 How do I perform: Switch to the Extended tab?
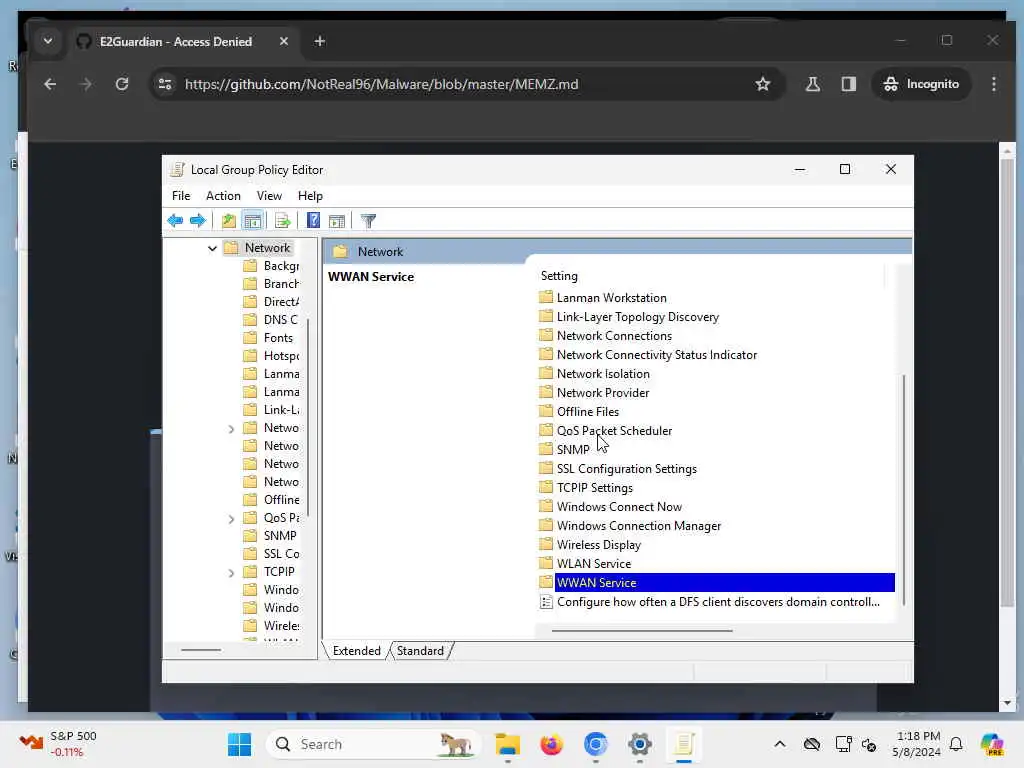pyautogui.click(x=356, y=650)
